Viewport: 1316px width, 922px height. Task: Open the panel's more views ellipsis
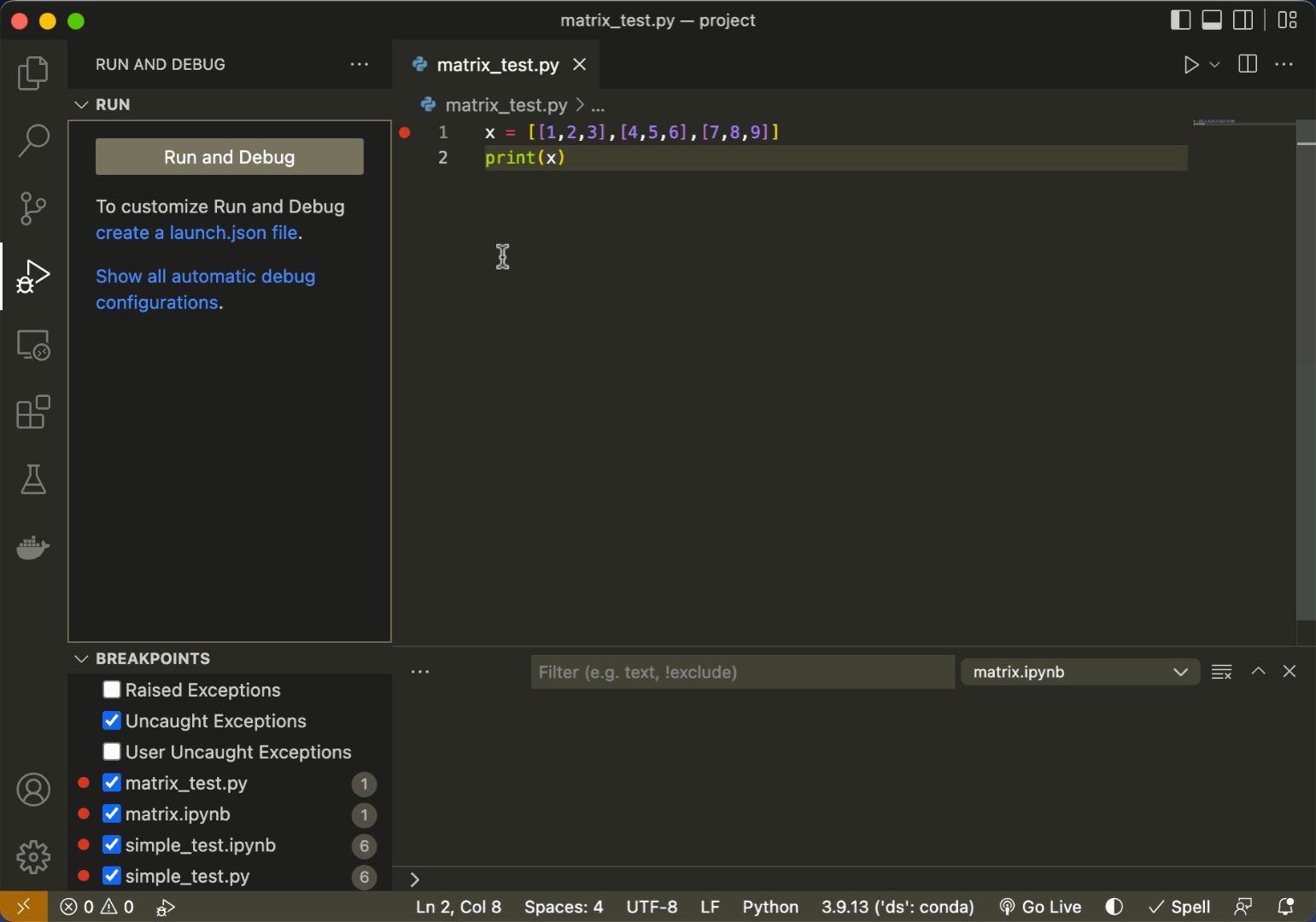pos(420,672)
